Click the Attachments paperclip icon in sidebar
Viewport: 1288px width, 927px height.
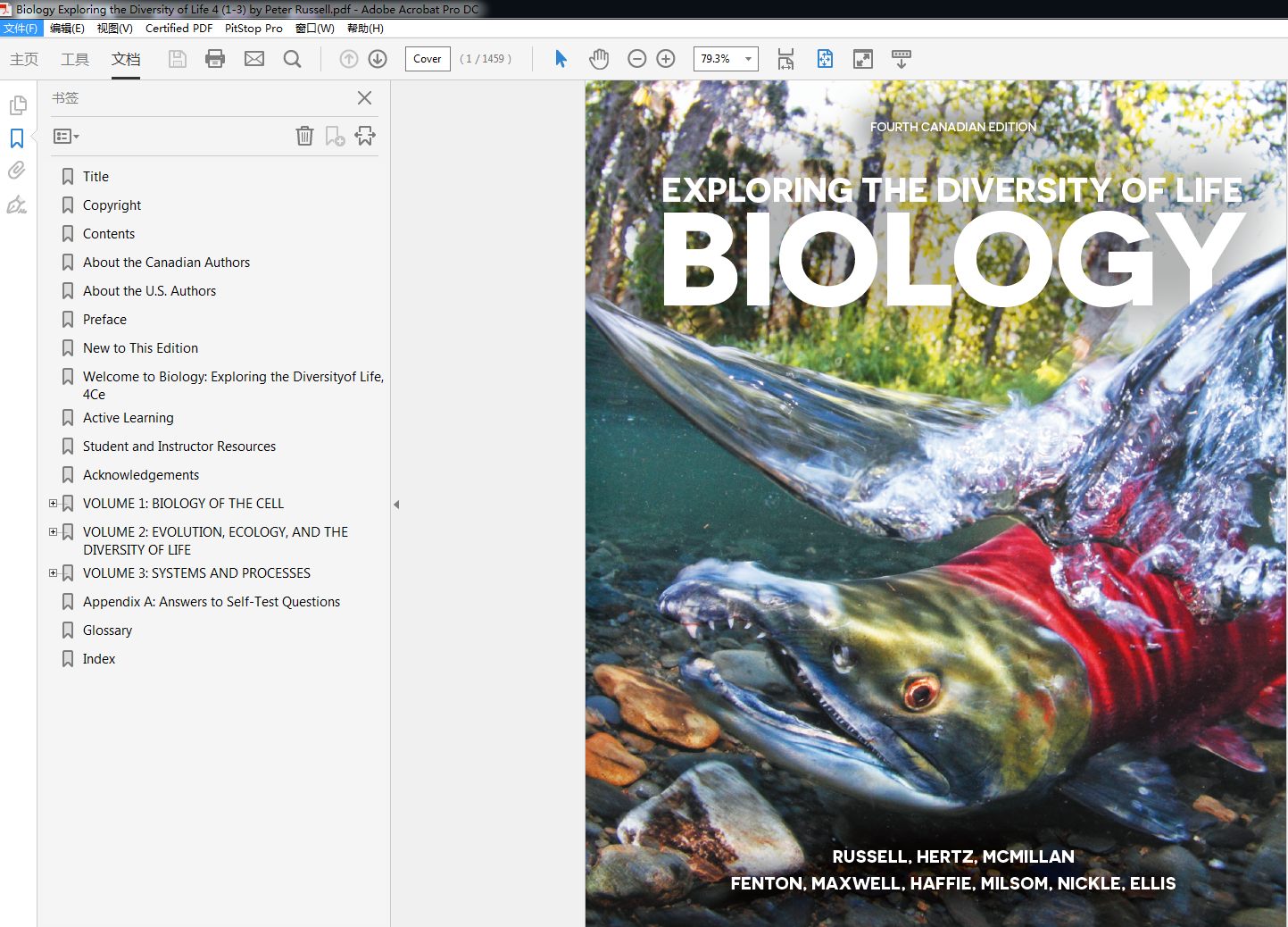tap(18, 170)
